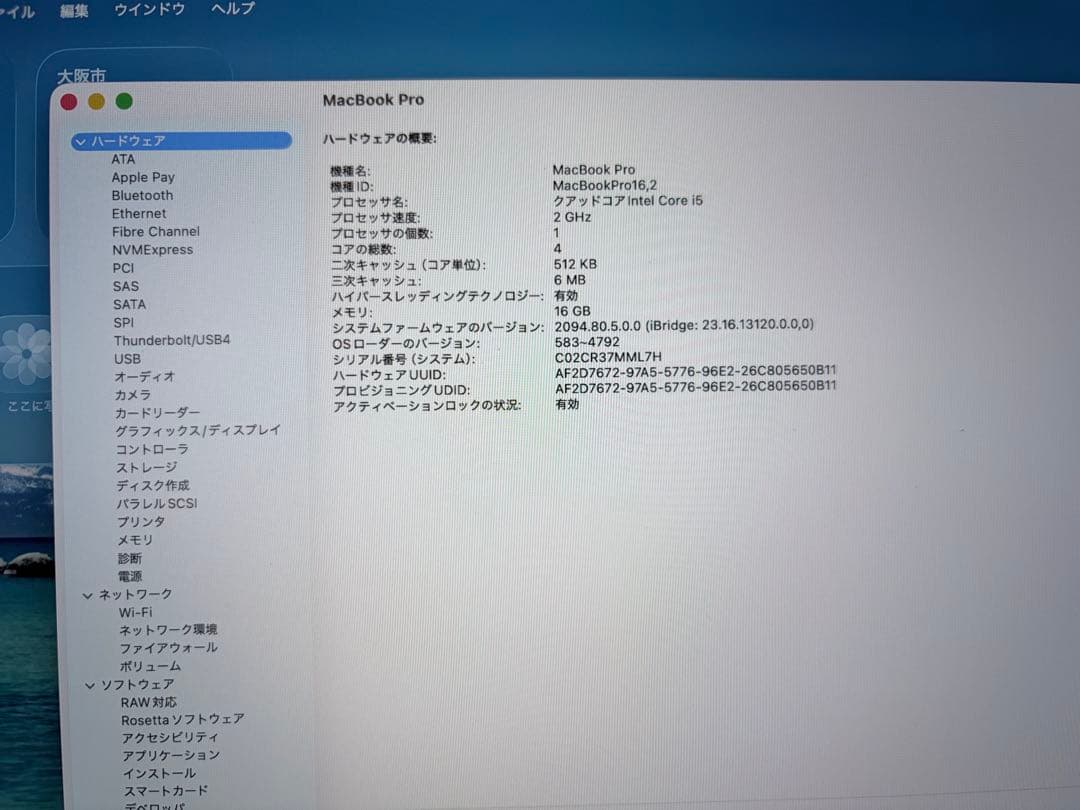The image size is (1080, 810).
Task: Collapse the ソフトウェア section chevron
Action: click(x=90, y=685)
